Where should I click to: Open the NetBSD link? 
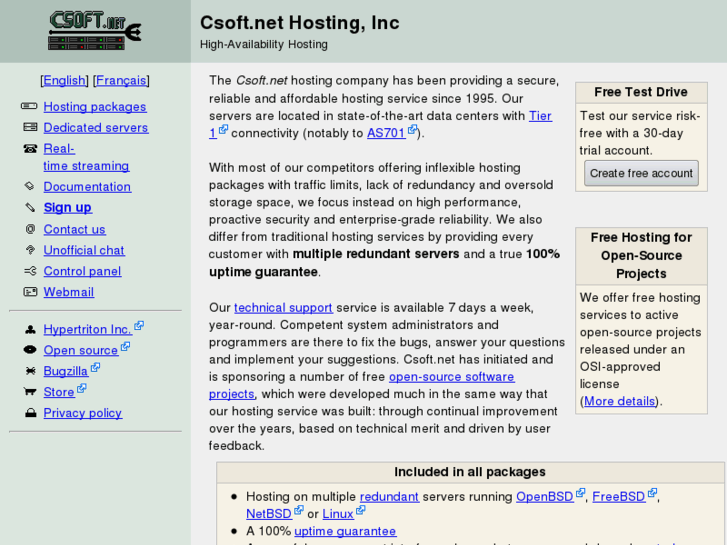click(x=269, y=514)
